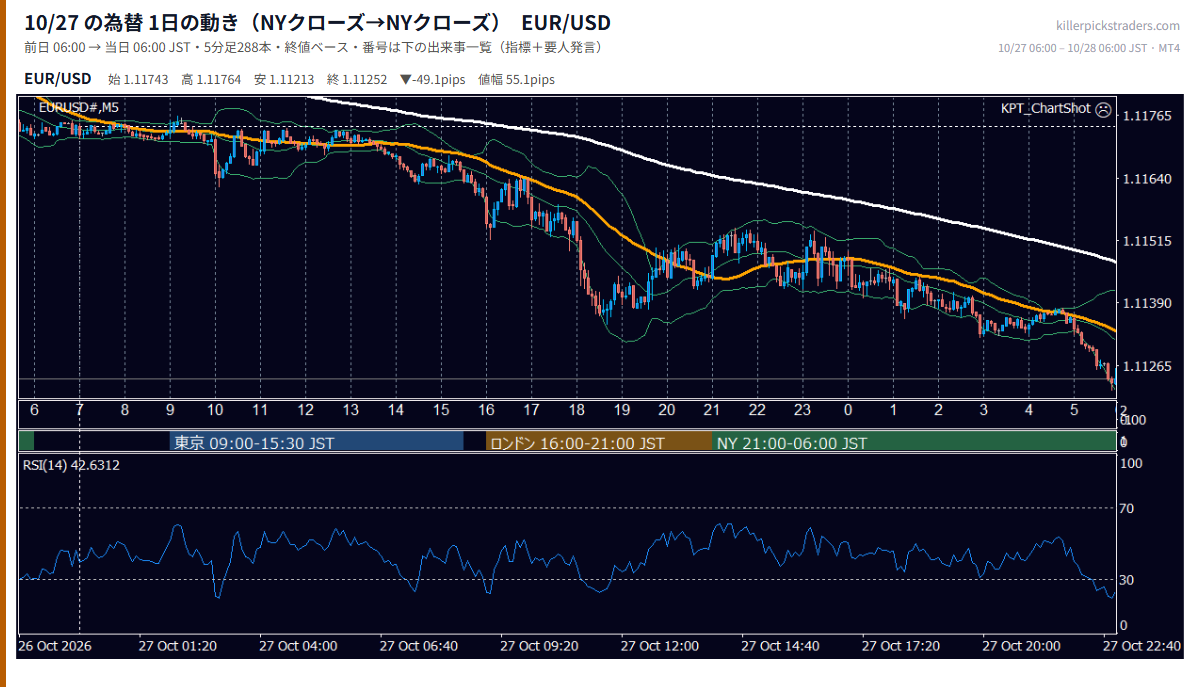Click the 27 Oct 14:40 time label
This screenshot has height=687, width=1200.
pos(781,646)
